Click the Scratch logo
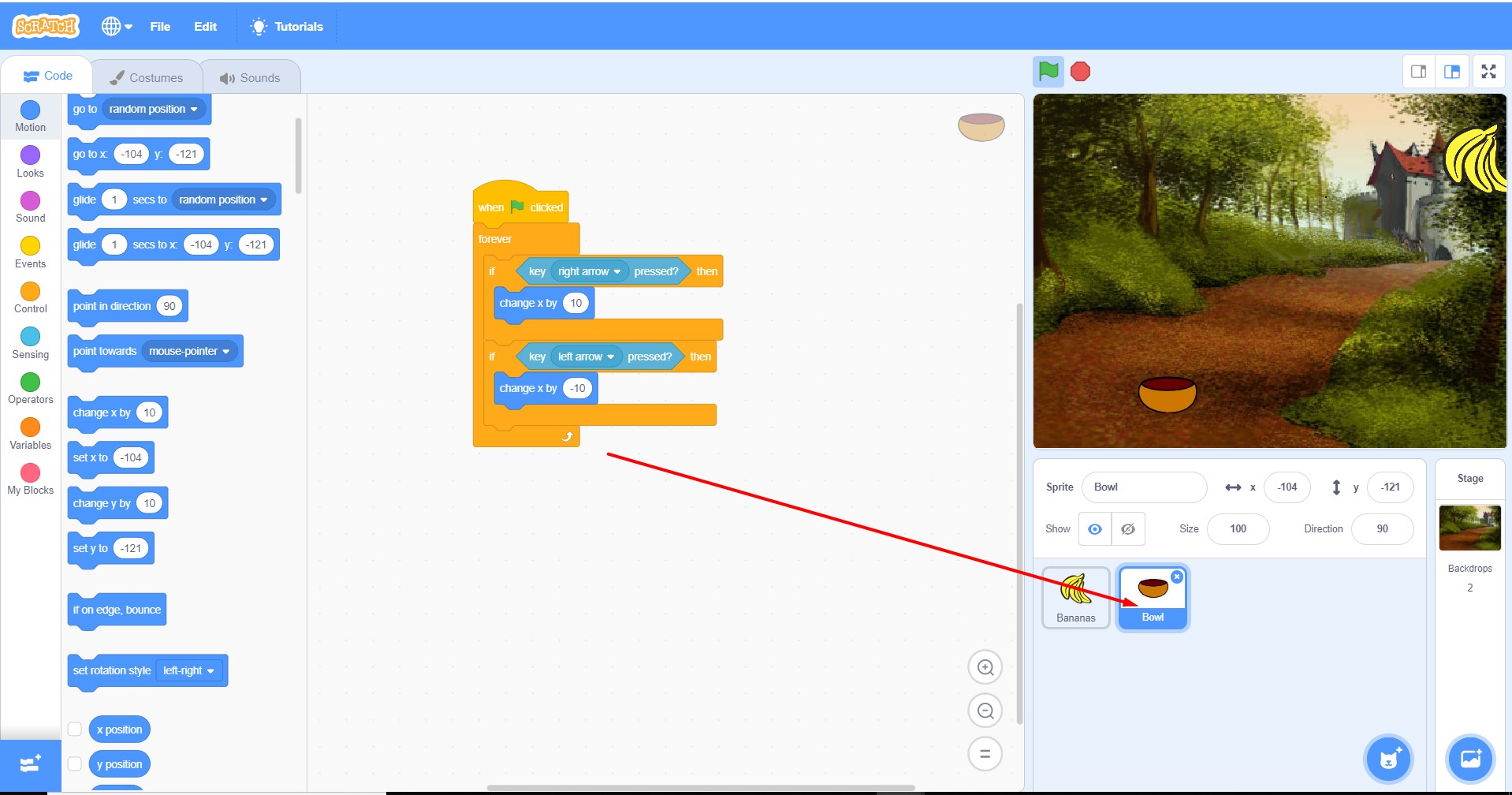This screenshot has width=1512, height=795. pos(46,26)
